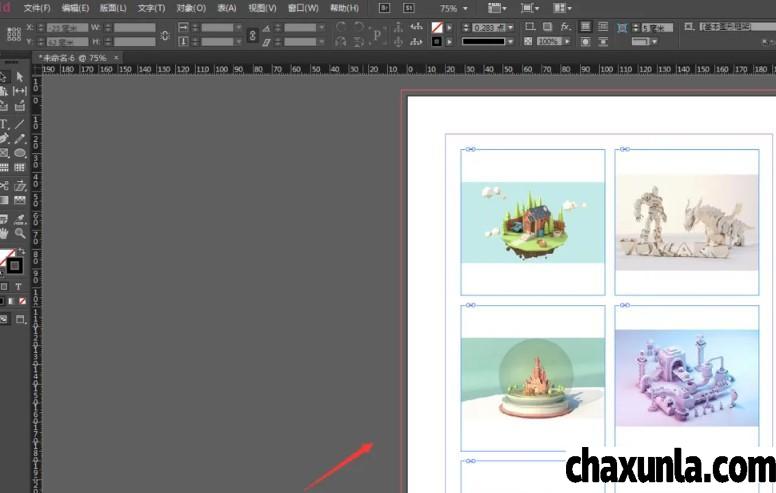This screenshot has width=776, height=493.
Task: Select the Pen tool
Action: coord(3,139)
